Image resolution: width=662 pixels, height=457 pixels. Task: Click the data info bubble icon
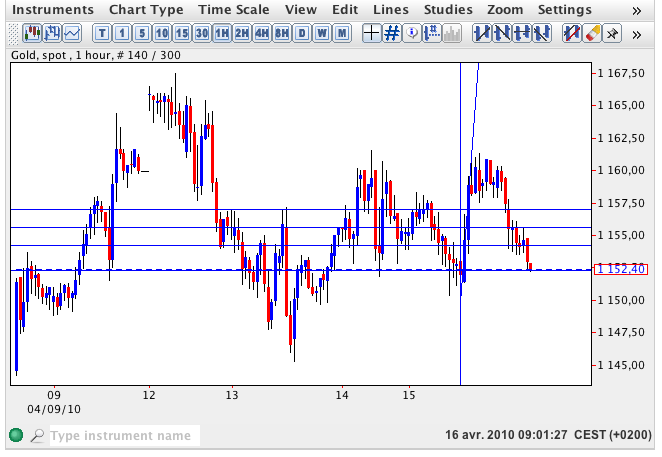(x=412, y=33)
